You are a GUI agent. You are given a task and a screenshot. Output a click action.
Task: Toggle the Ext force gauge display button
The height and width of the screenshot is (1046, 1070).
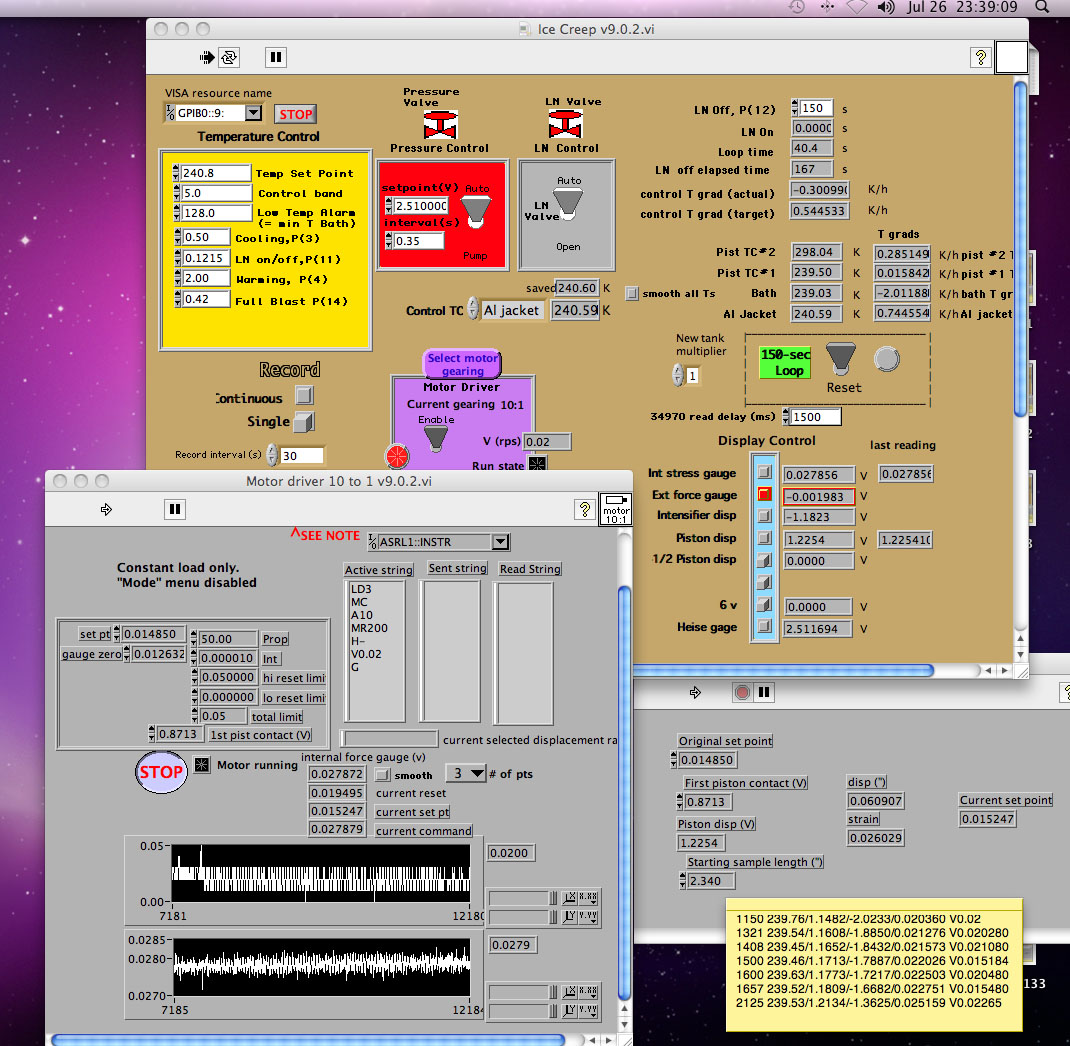click(x=765, y=494)
